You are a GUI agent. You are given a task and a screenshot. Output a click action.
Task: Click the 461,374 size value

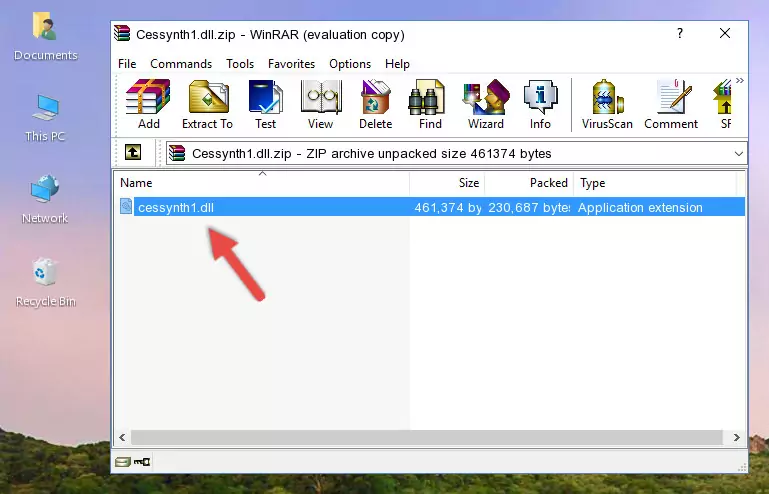click(448, 208)
